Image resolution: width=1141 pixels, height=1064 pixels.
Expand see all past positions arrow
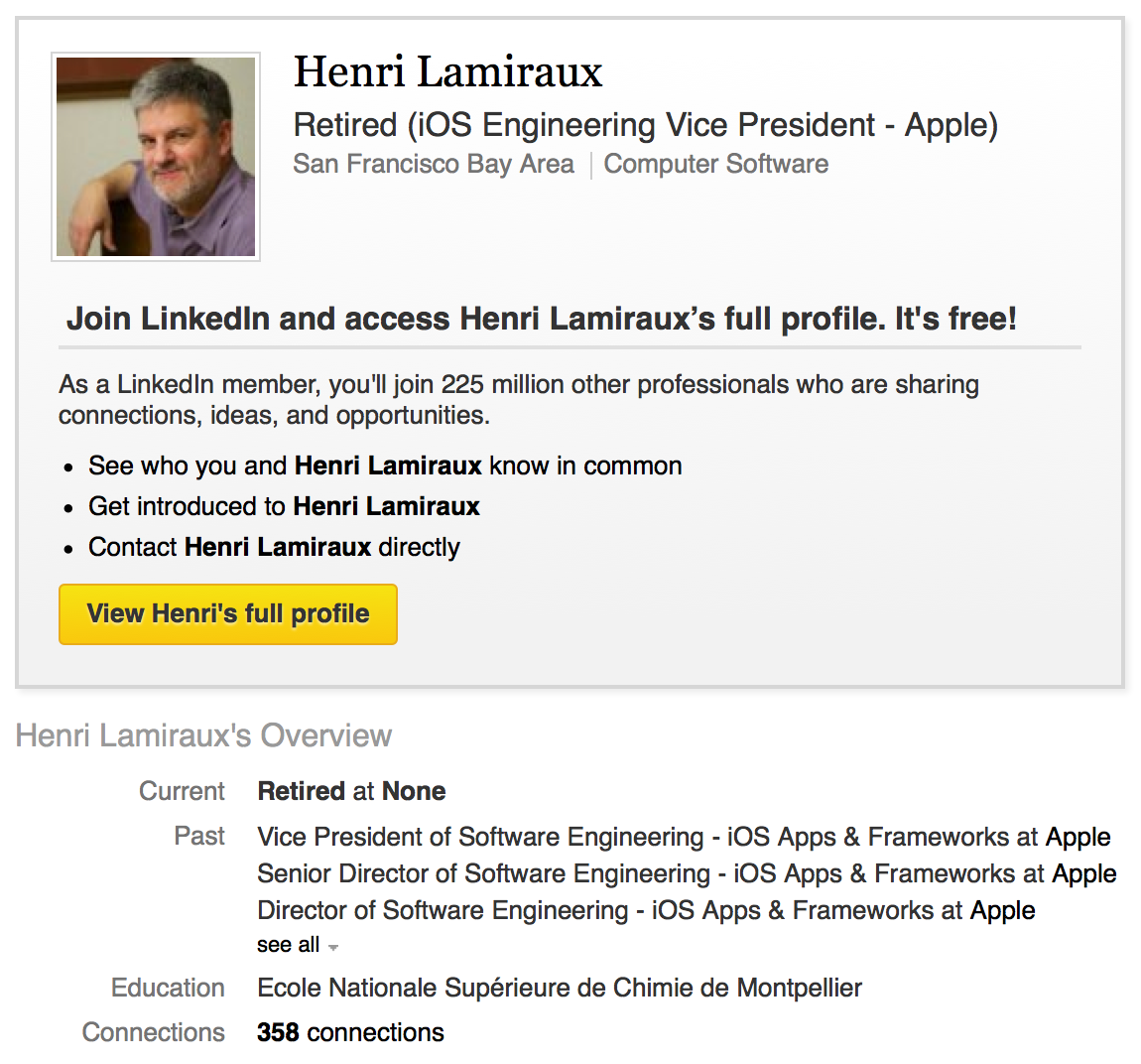tap(333, 947)
